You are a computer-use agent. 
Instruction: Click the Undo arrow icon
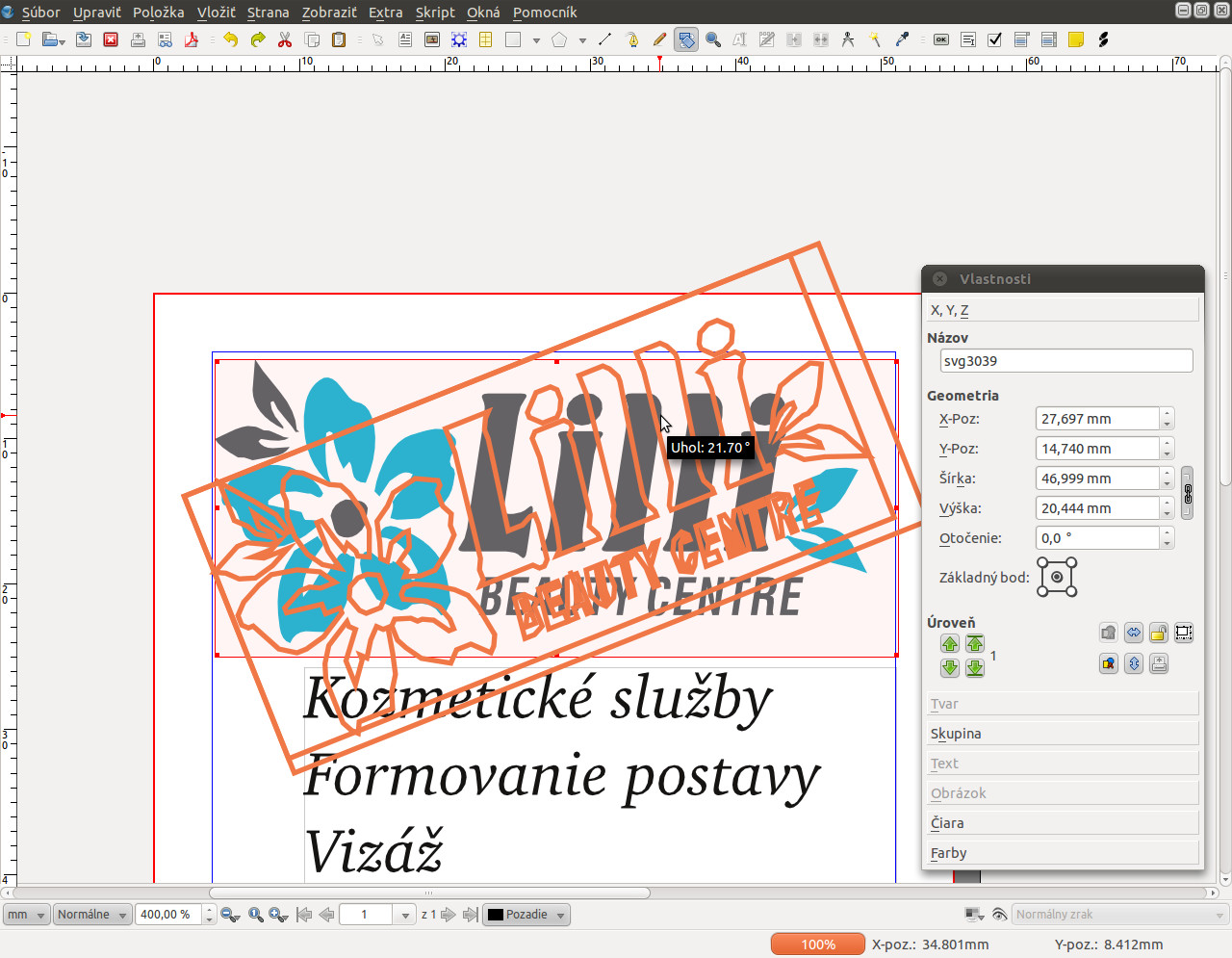tap(230, 39)
